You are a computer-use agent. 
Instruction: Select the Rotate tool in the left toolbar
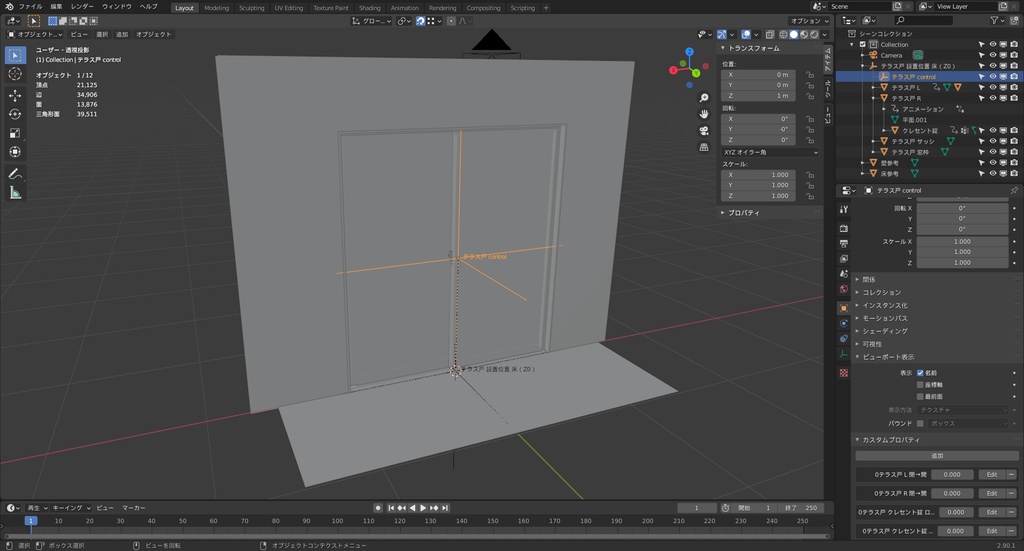pyautogui.click(x=15, y=114)
